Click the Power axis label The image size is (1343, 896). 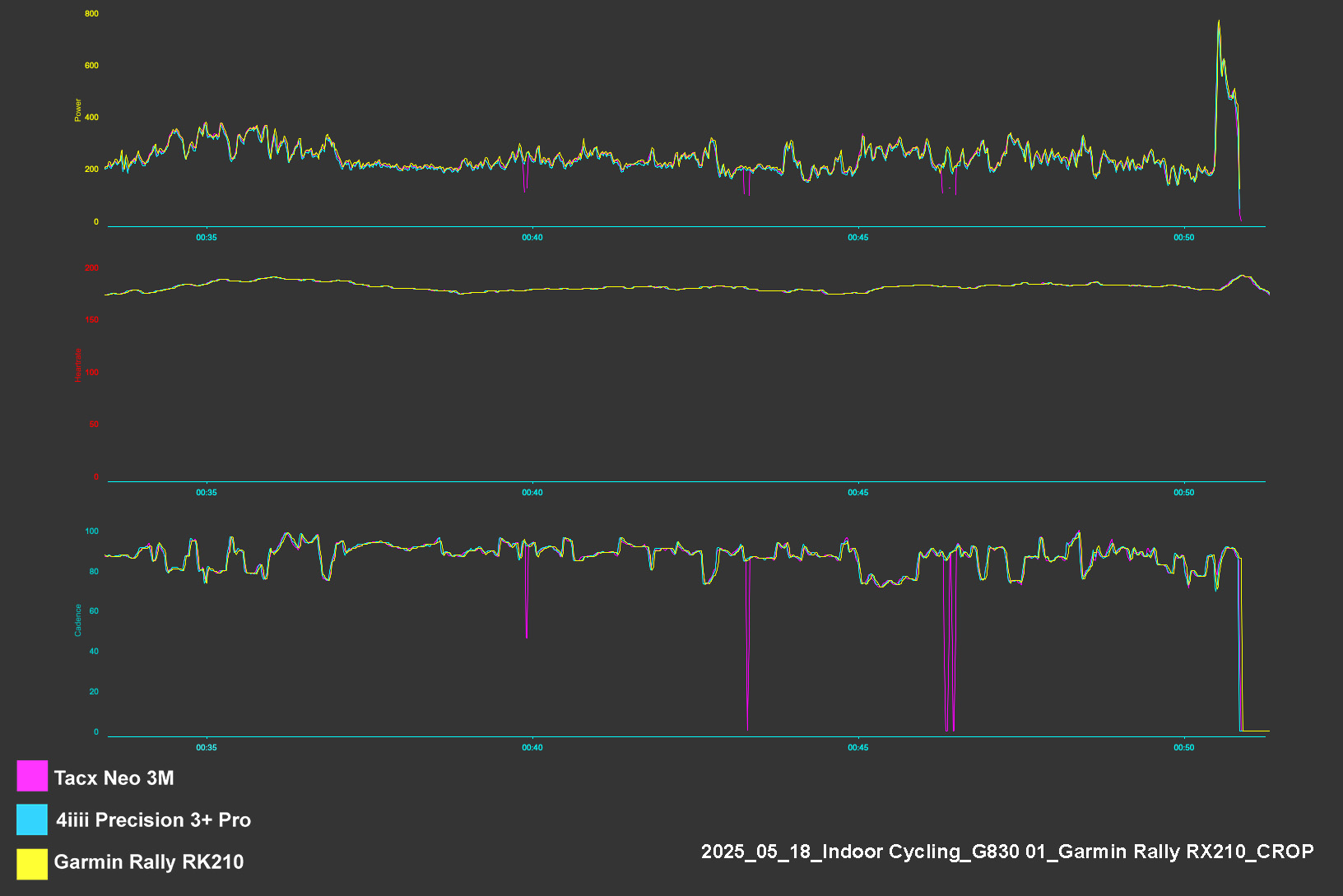point(78,110)
